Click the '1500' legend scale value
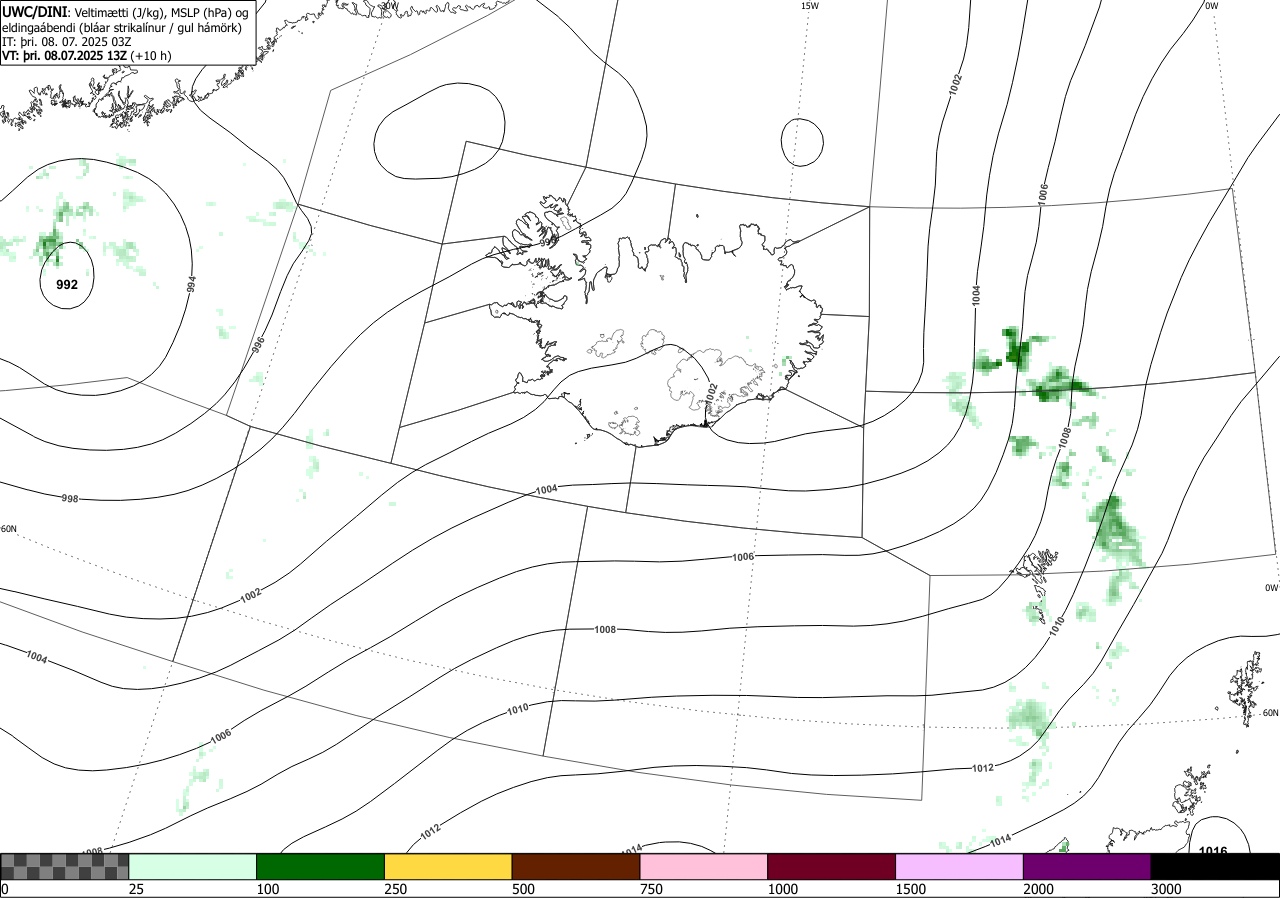Image resolution: width=1280 pixels, height=898 pixels. [910, 889]
